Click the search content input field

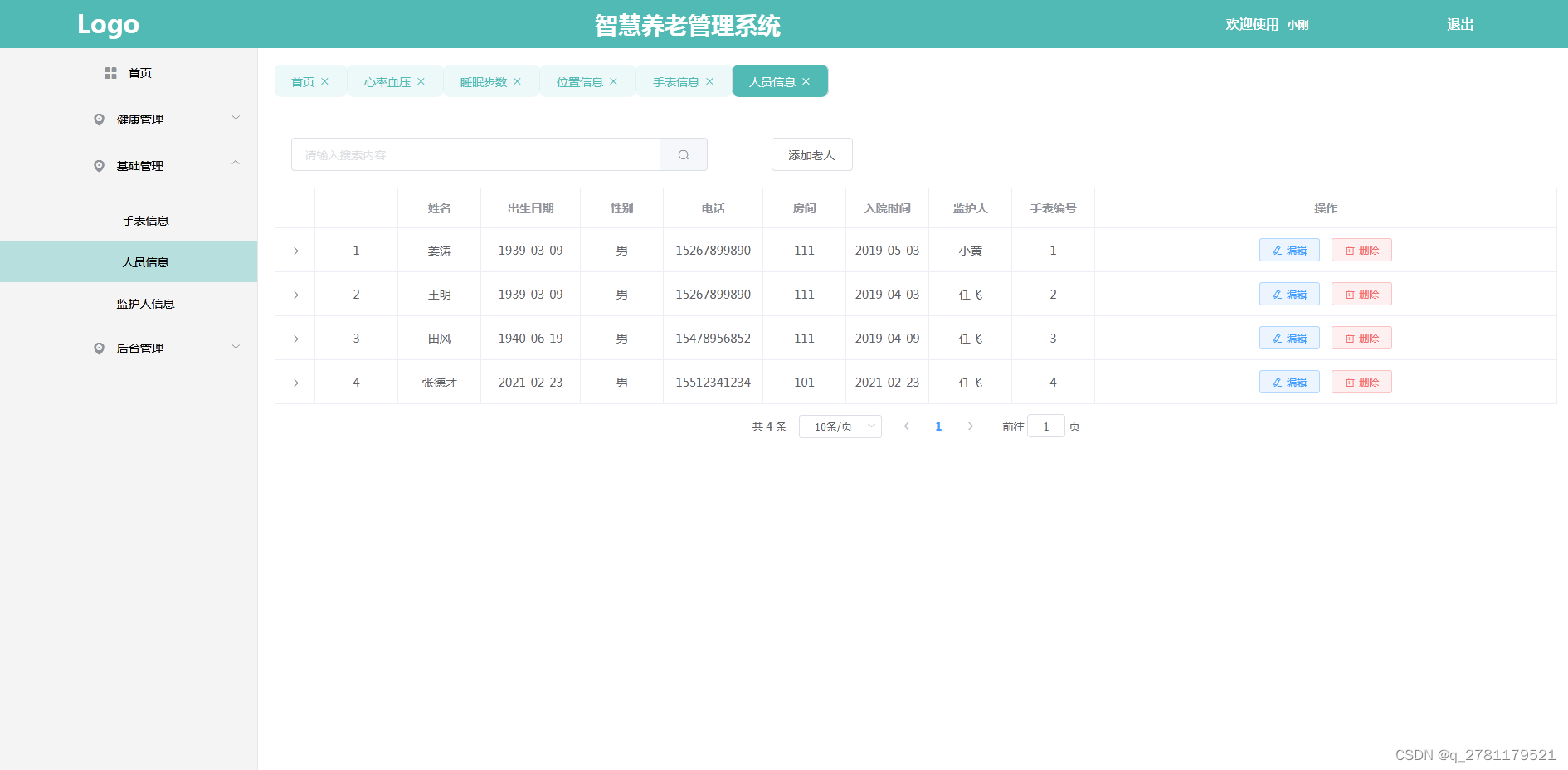point(475,154)
